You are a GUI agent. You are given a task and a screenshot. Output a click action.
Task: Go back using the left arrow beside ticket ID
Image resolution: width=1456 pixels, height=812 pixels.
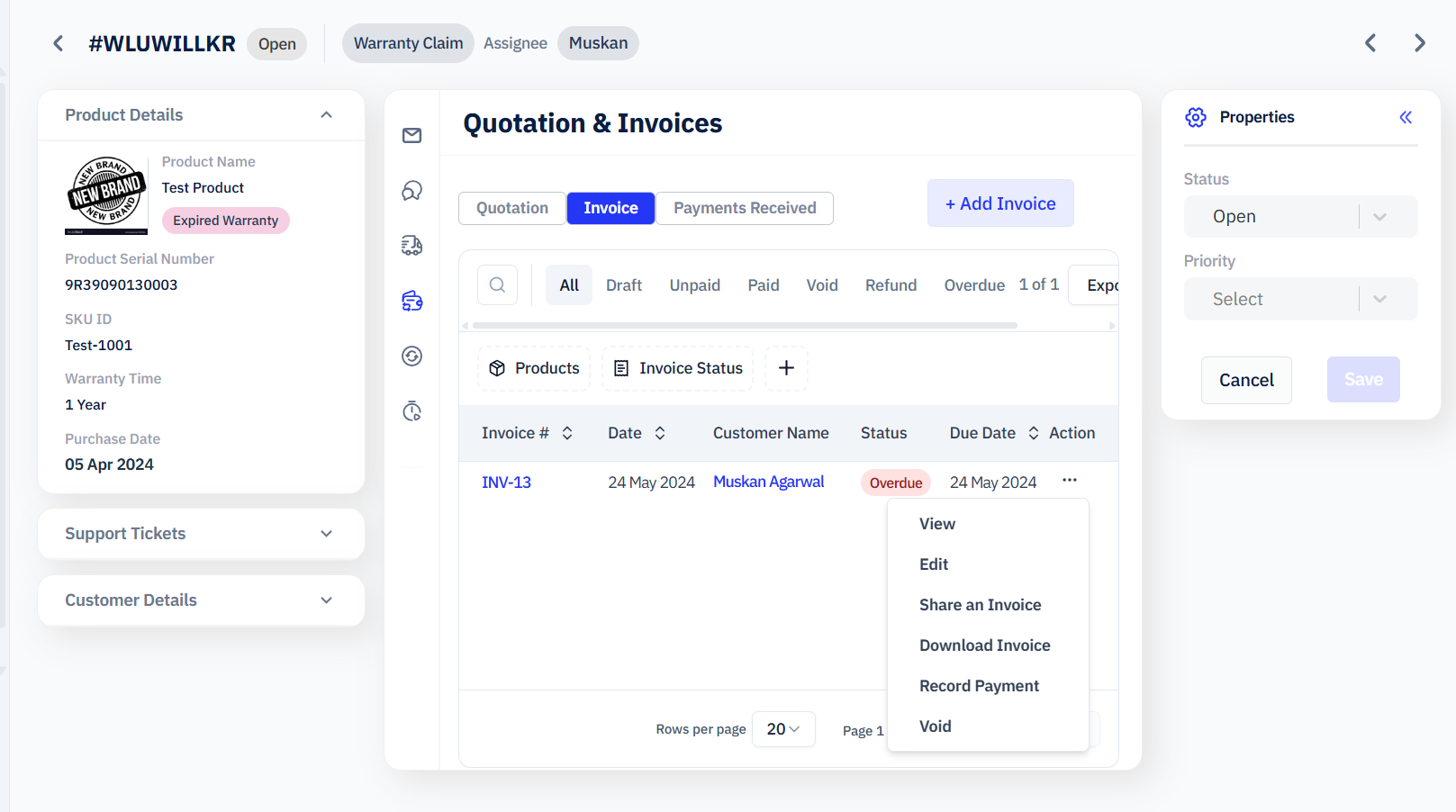coord(59,43)
